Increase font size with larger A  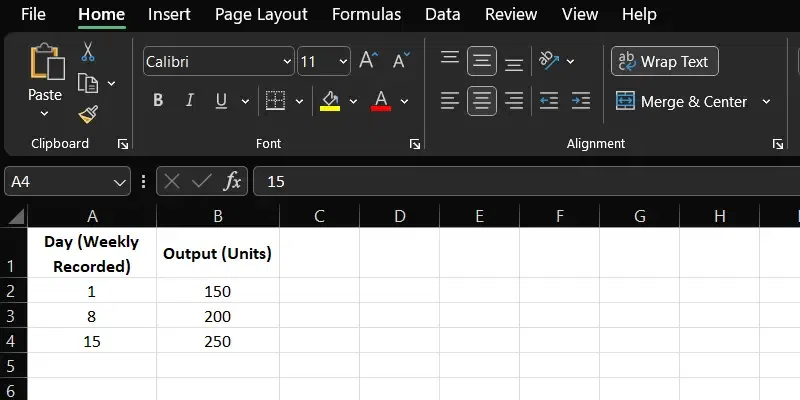click(x=368, y=61)
